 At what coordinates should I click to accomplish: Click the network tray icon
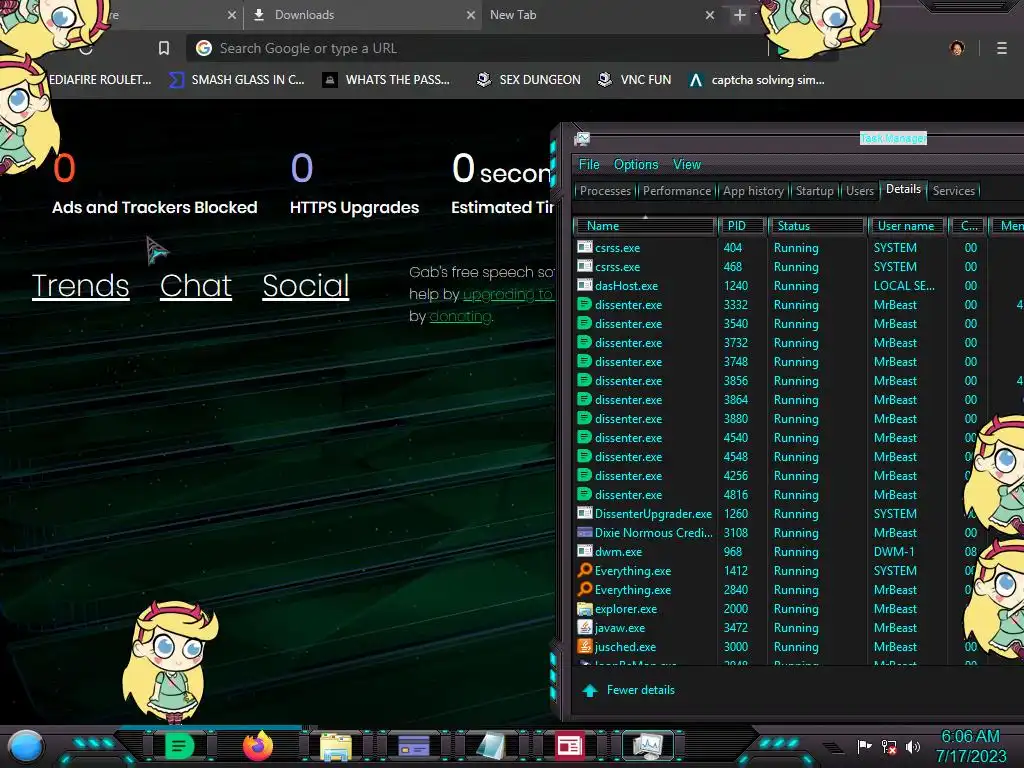pyautogui.click(x=889, y=746)
